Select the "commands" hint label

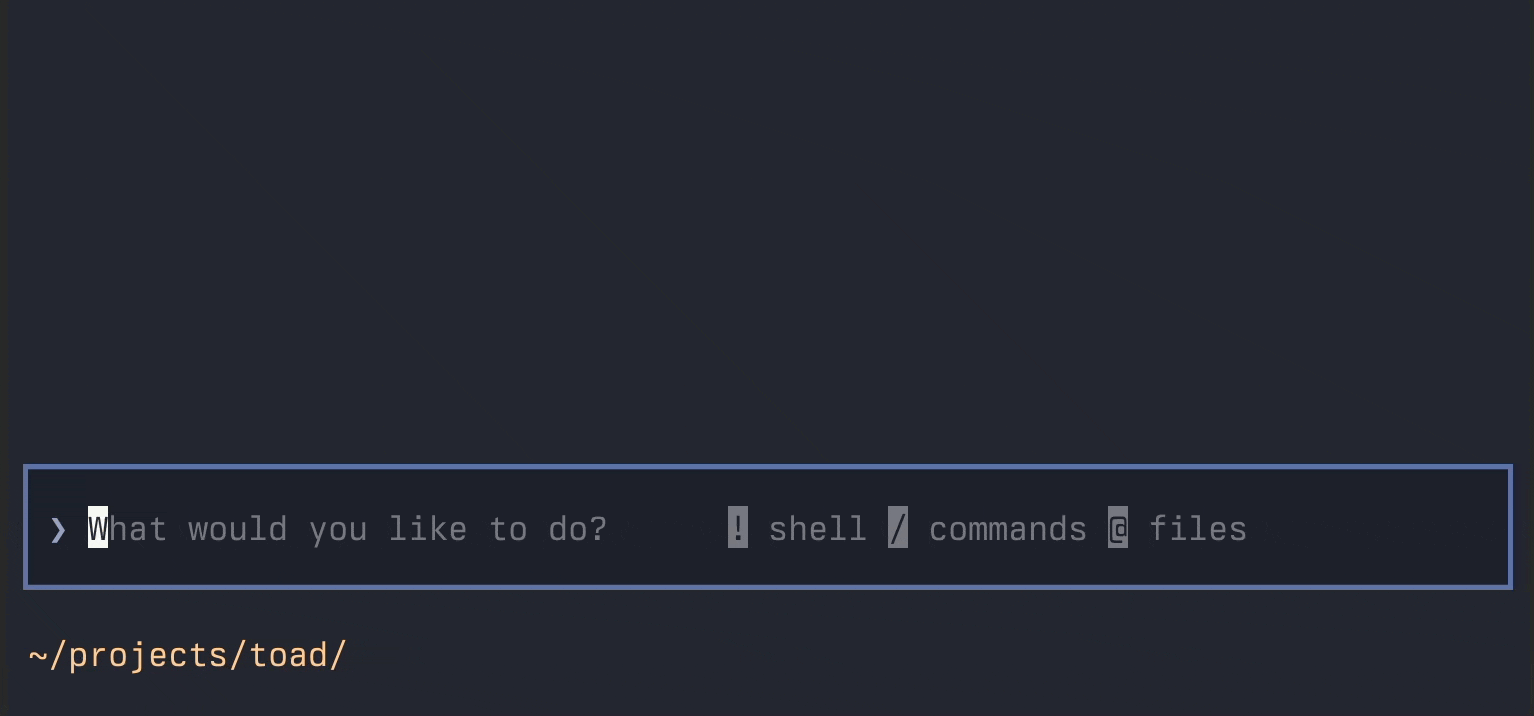coord(1008,528)
